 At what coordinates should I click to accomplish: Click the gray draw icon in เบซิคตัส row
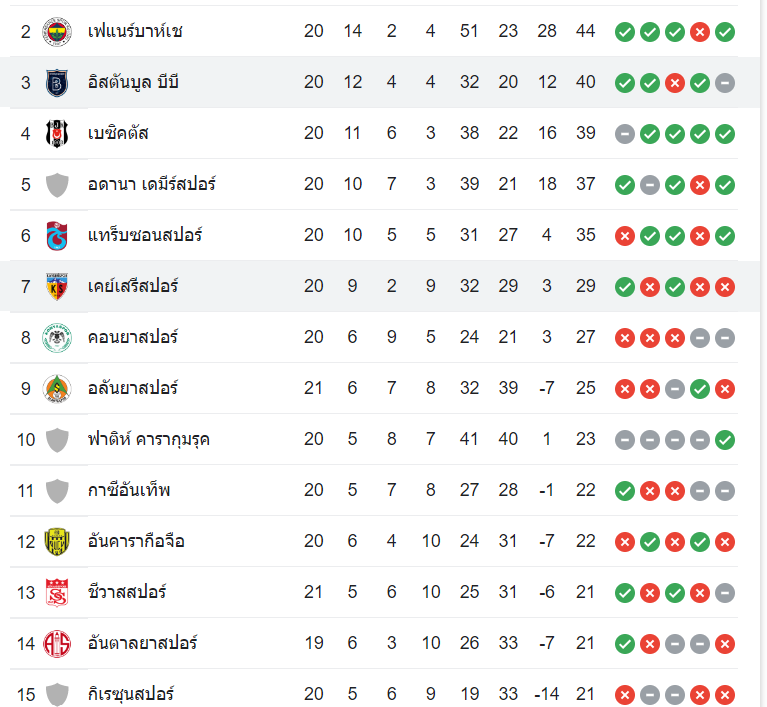pyautogui.click(x=625, y=134)
